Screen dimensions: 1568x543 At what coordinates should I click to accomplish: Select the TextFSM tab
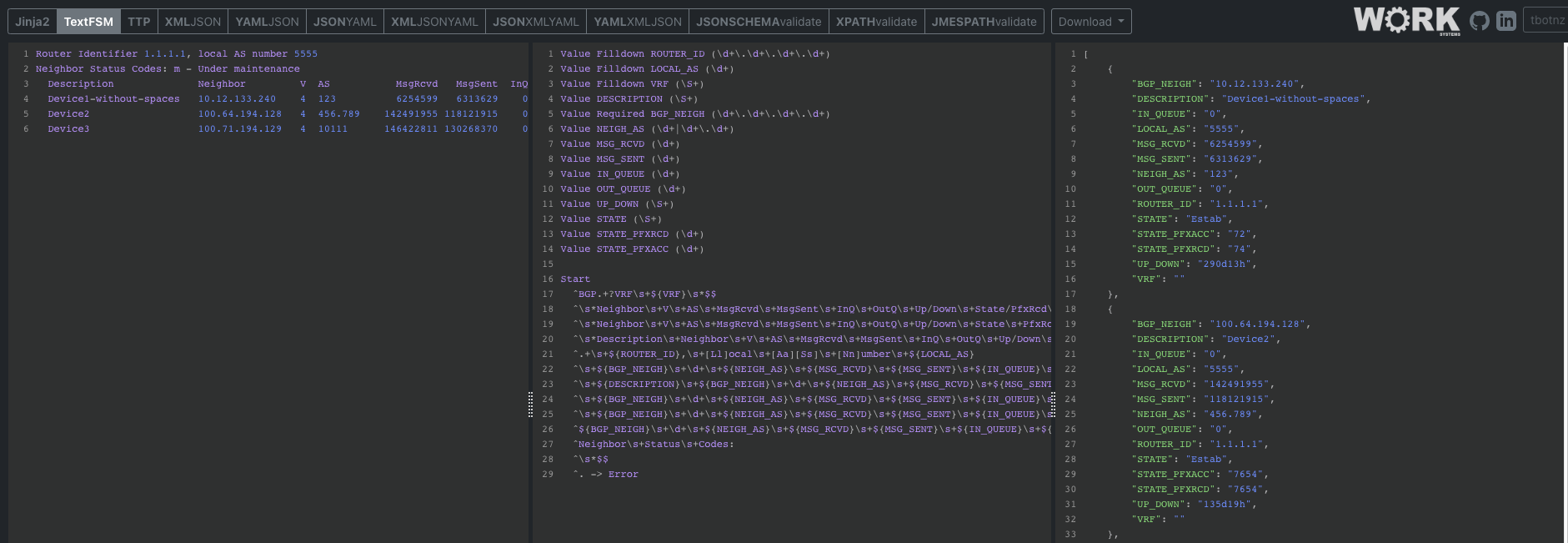(88, 22)
